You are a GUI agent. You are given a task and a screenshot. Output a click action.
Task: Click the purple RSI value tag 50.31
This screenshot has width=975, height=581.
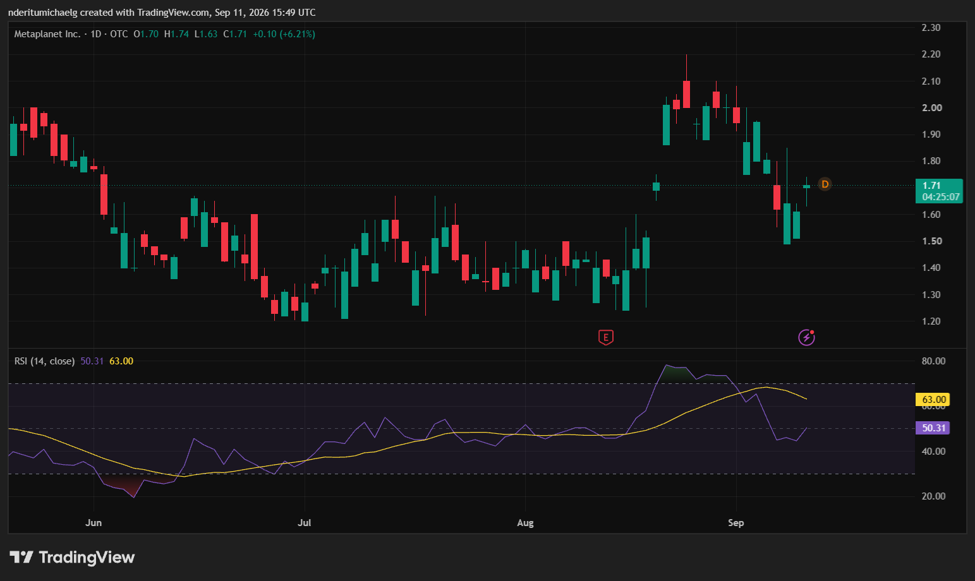coord(933,428)
